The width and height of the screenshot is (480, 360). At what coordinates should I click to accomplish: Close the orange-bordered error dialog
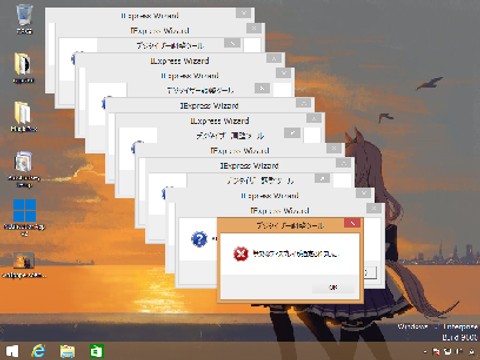tap(352, 223)
